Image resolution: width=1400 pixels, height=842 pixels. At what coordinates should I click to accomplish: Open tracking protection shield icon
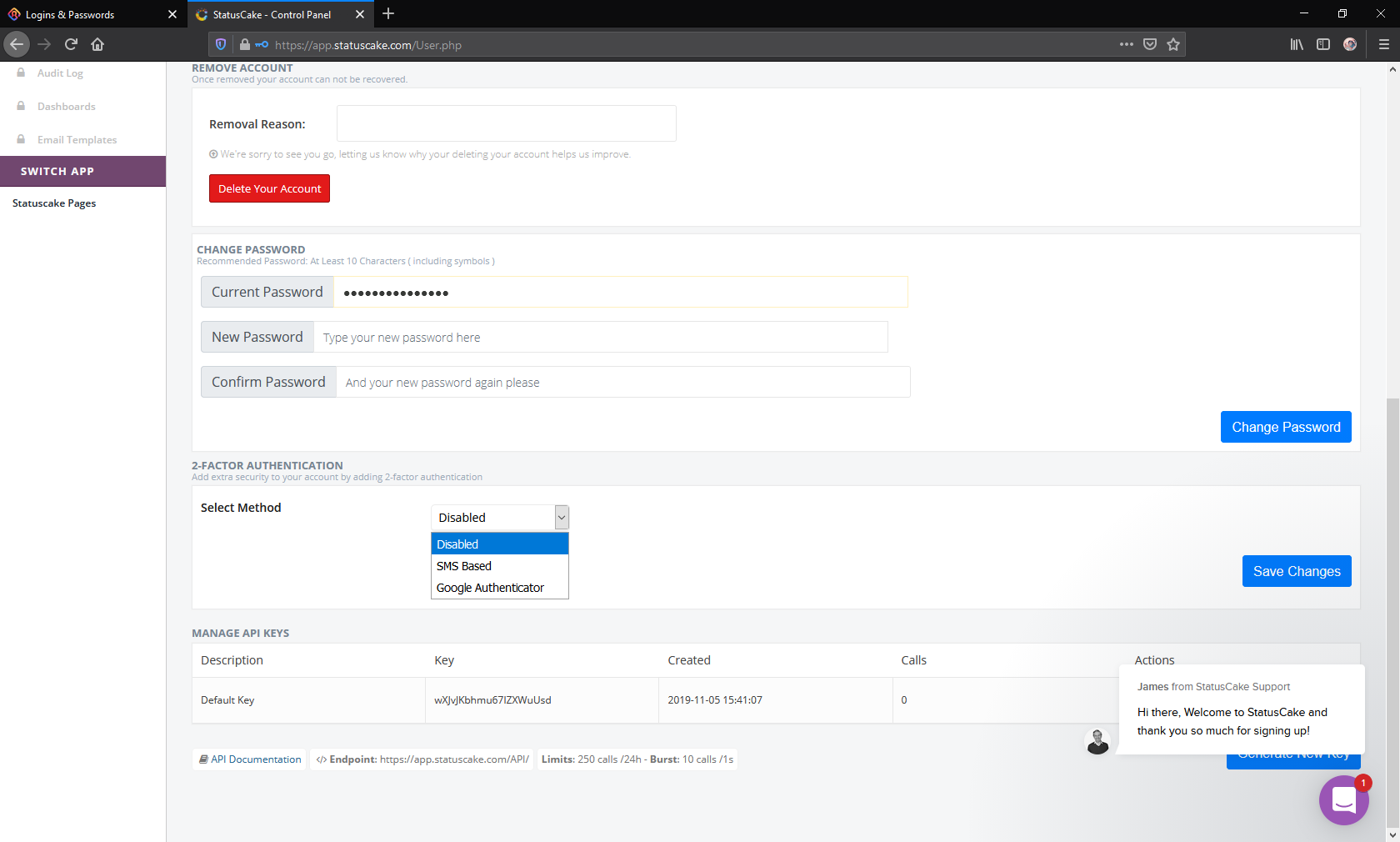click(221, 44)
